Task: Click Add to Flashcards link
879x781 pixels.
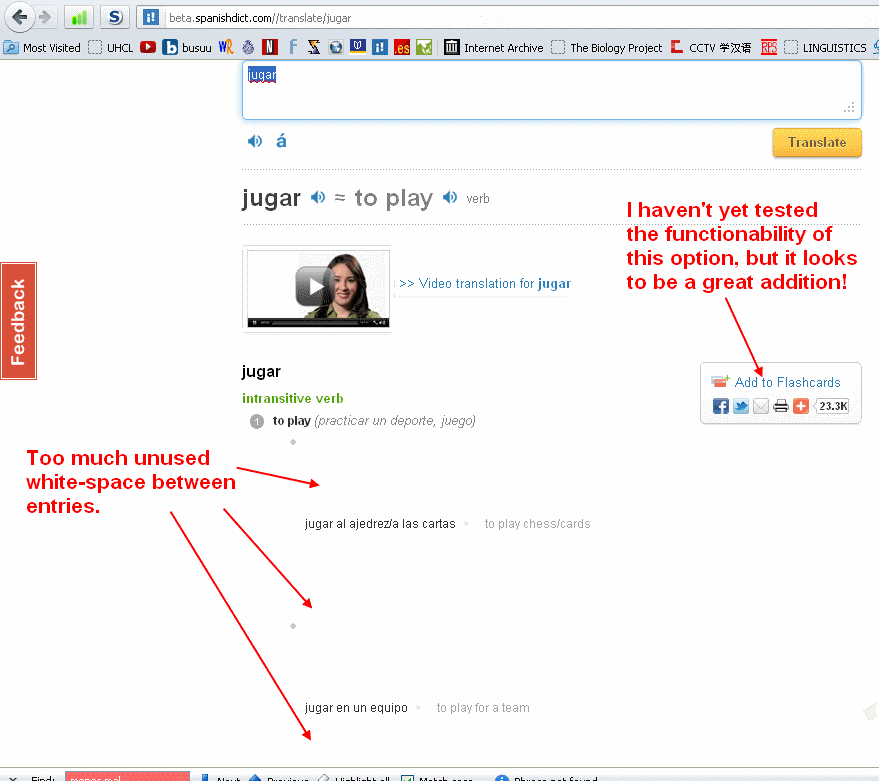Action: tap(787, 382)
